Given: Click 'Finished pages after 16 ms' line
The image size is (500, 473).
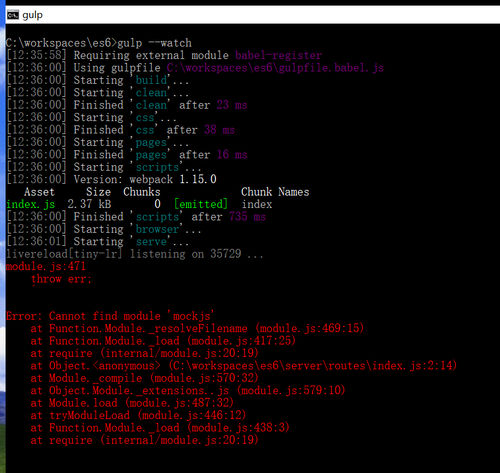Looking at the screenshot, I should (x=127, y=155).
